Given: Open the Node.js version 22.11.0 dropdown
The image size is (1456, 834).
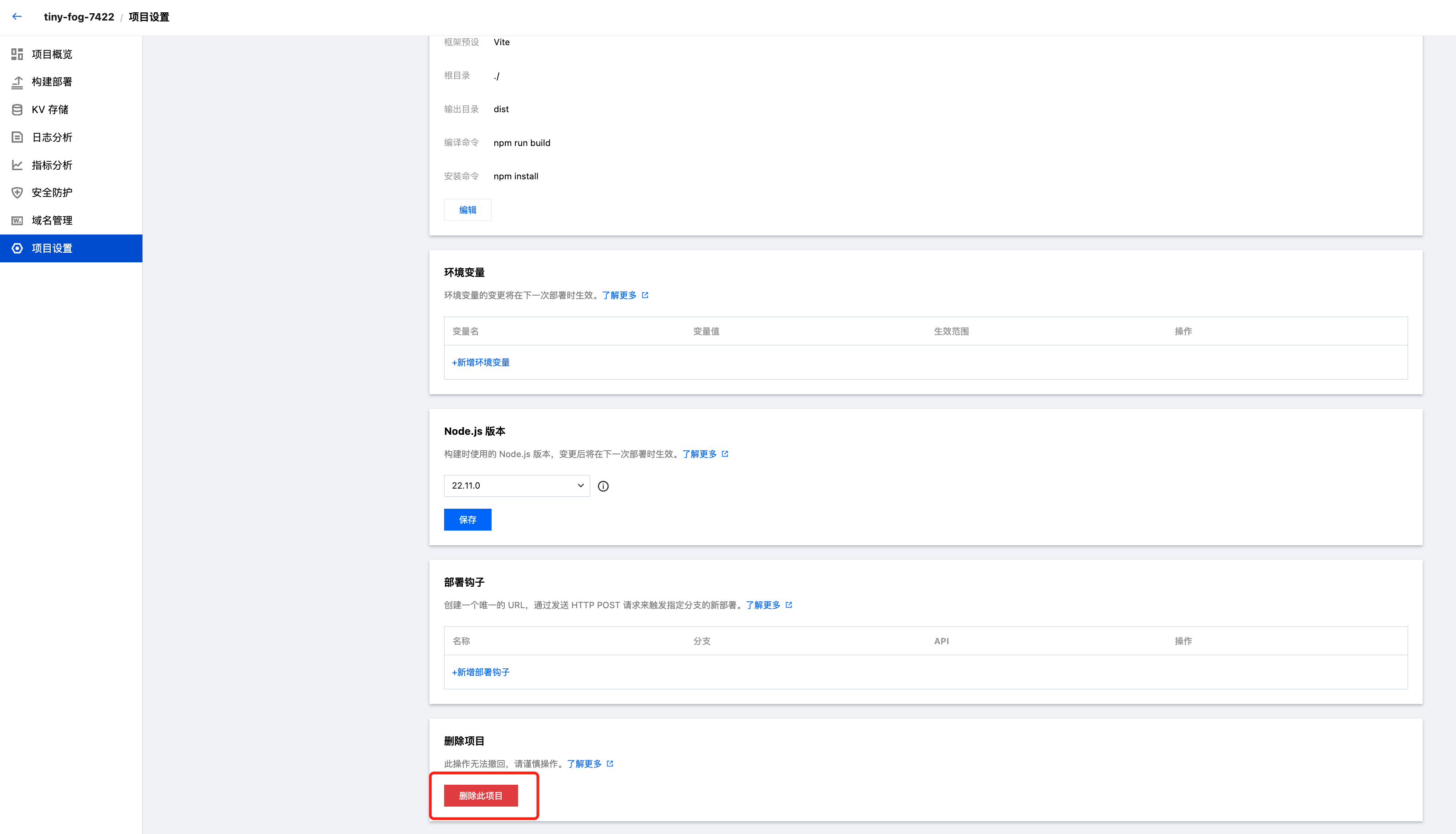Looking at the screenshot, I should coord(516,486).
